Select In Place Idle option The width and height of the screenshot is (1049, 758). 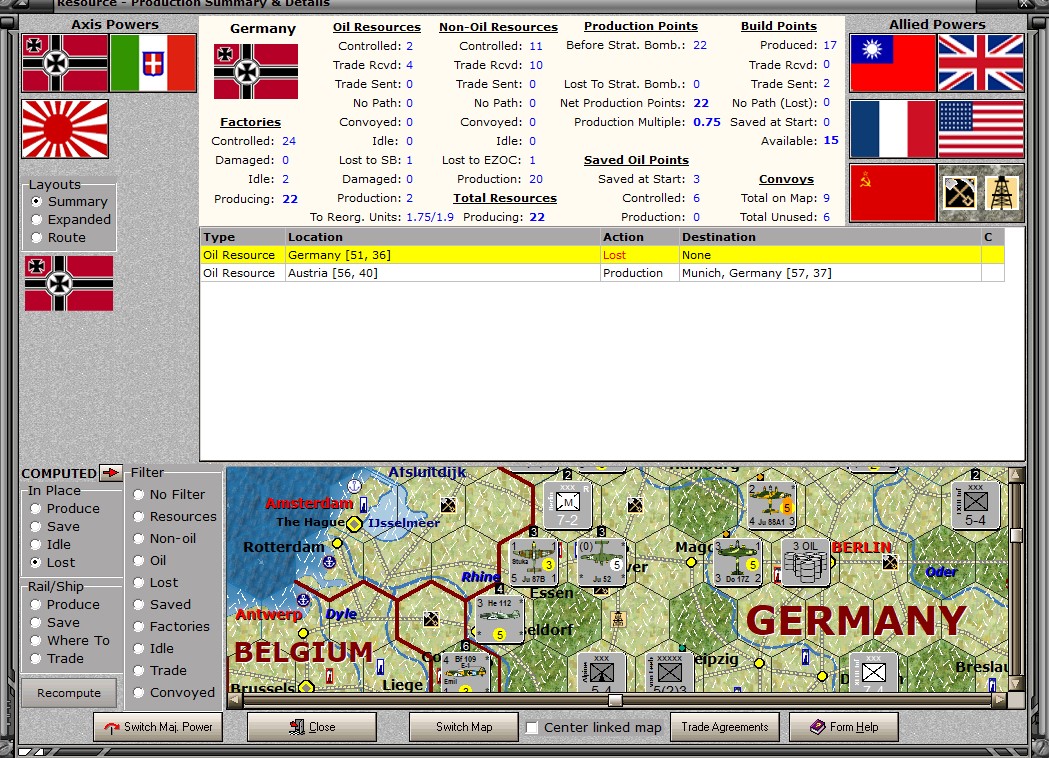click(51, 545)
